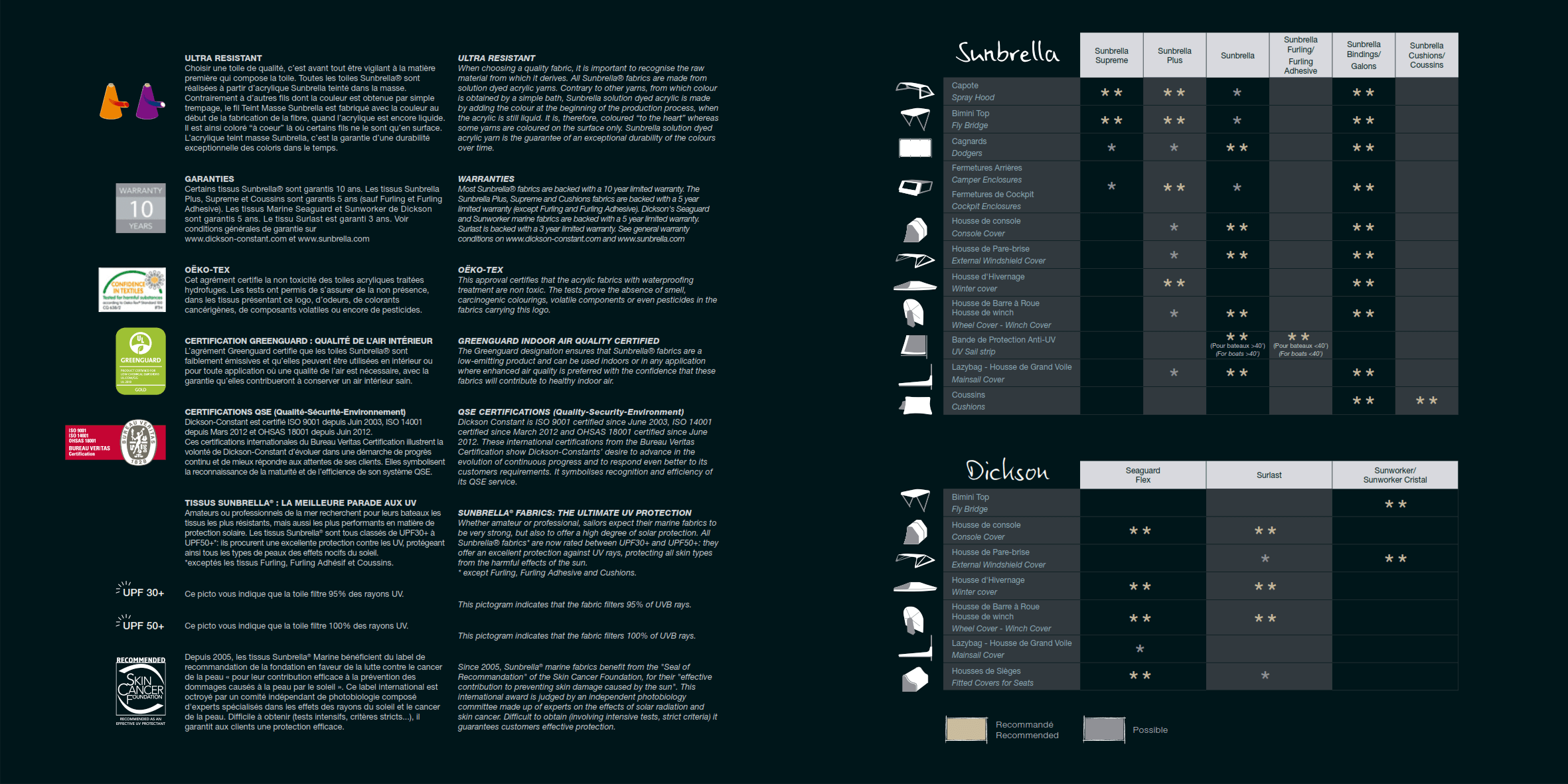Click the Dodgers icon beside Cagnards
The width and height of the screenshot is (1568, 784).
coord(915,147)
